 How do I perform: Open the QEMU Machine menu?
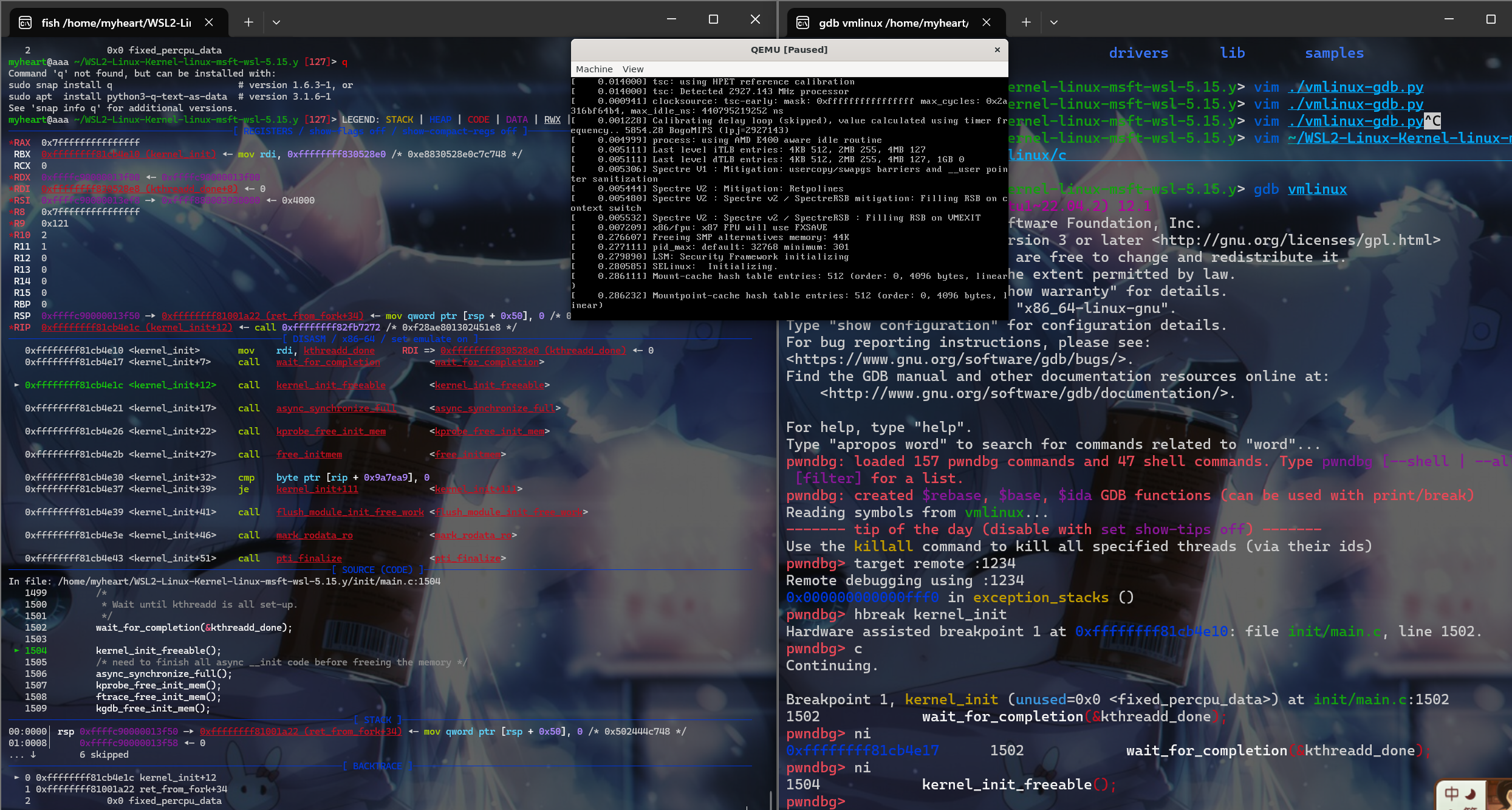594,69
